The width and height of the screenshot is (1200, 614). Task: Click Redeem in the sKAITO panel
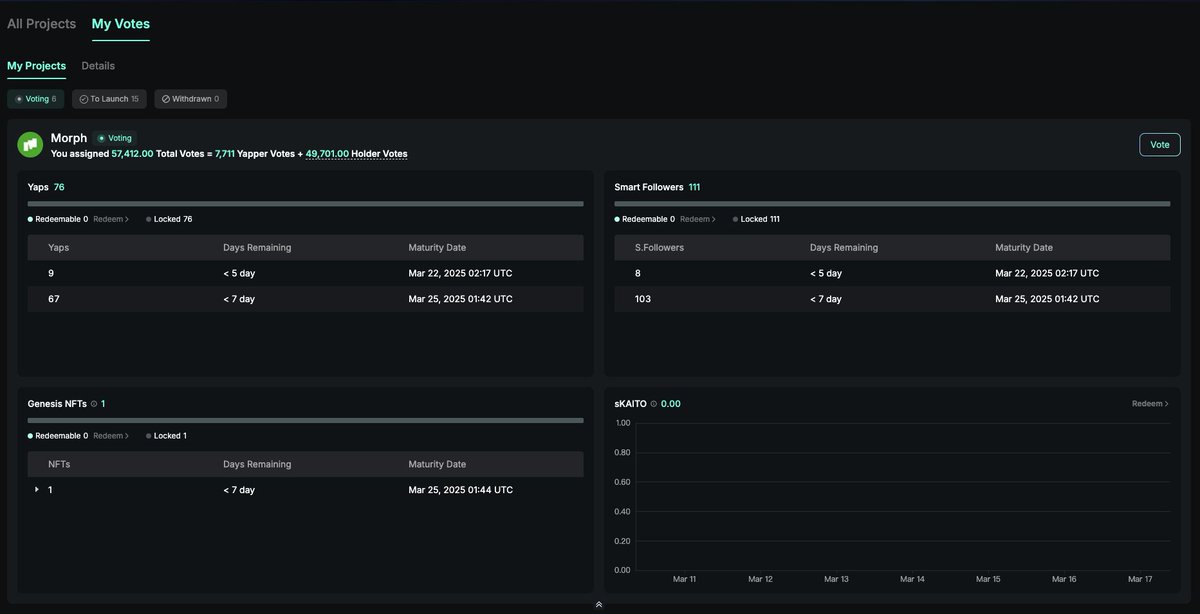1150,404
